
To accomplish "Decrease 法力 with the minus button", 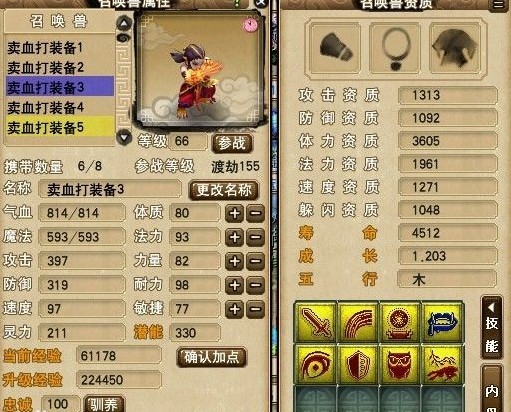I will click(255, 237).
